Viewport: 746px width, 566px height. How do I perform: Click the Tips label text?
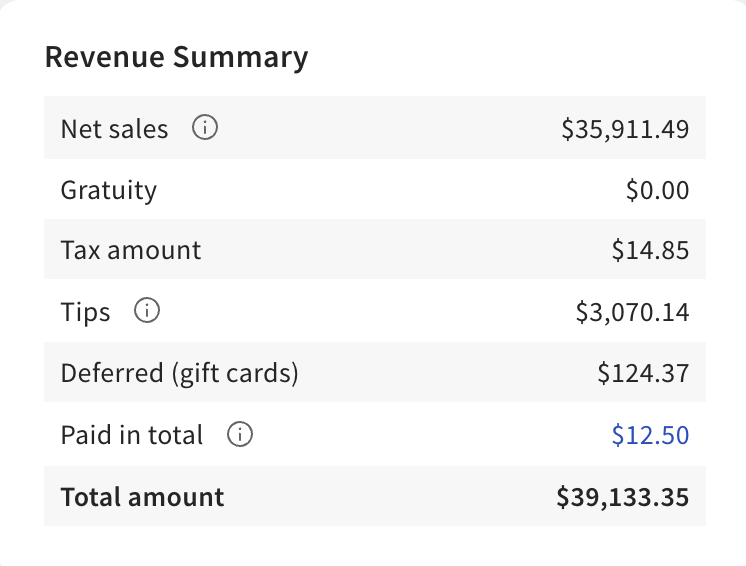[x=85, y=313]
